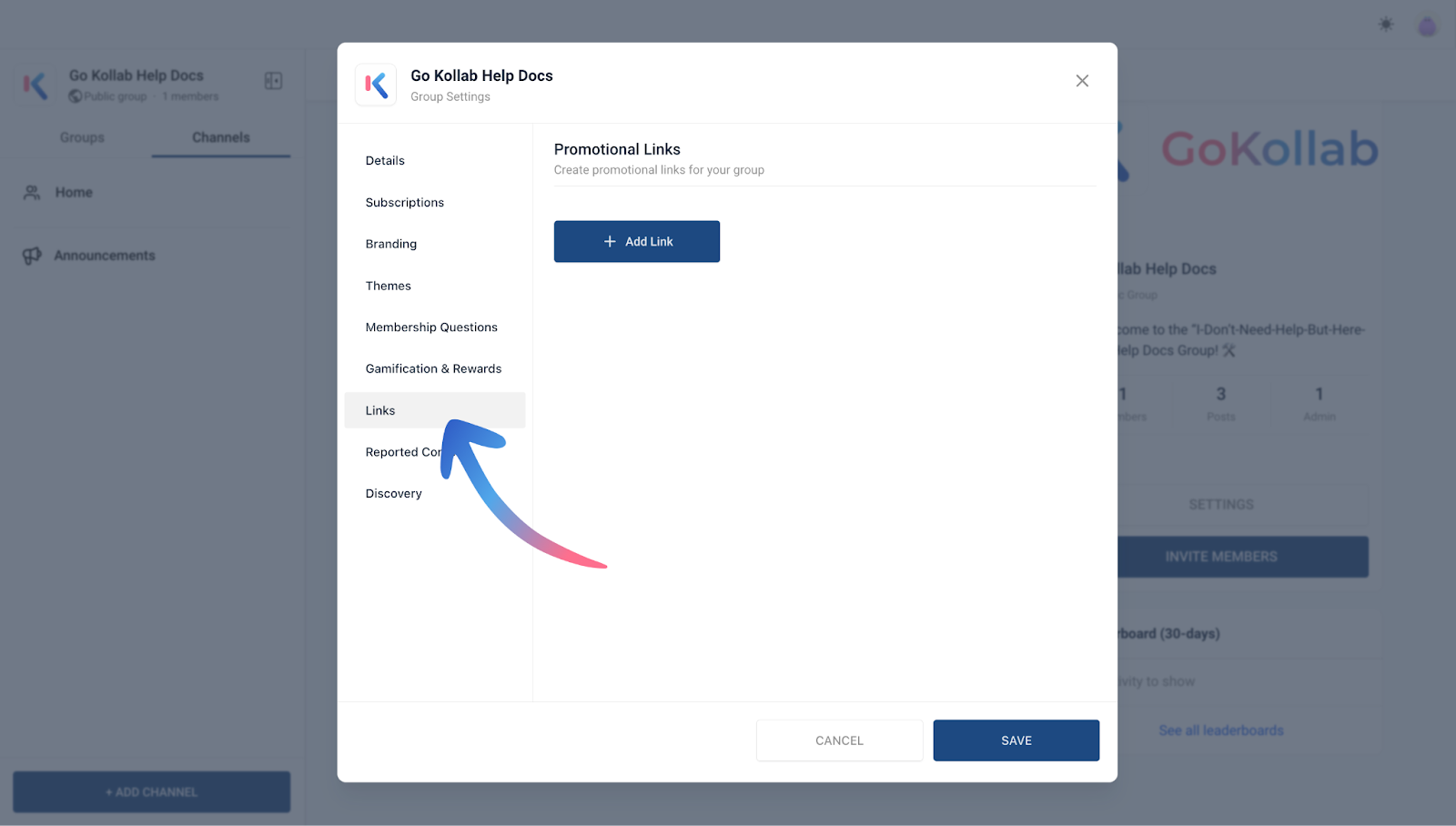The width and height of the screenshot is (1456, 826).
Task: Click the Go Kollab Help Docs dialog title
Action: pyautogui.click(x=481, y=76)
